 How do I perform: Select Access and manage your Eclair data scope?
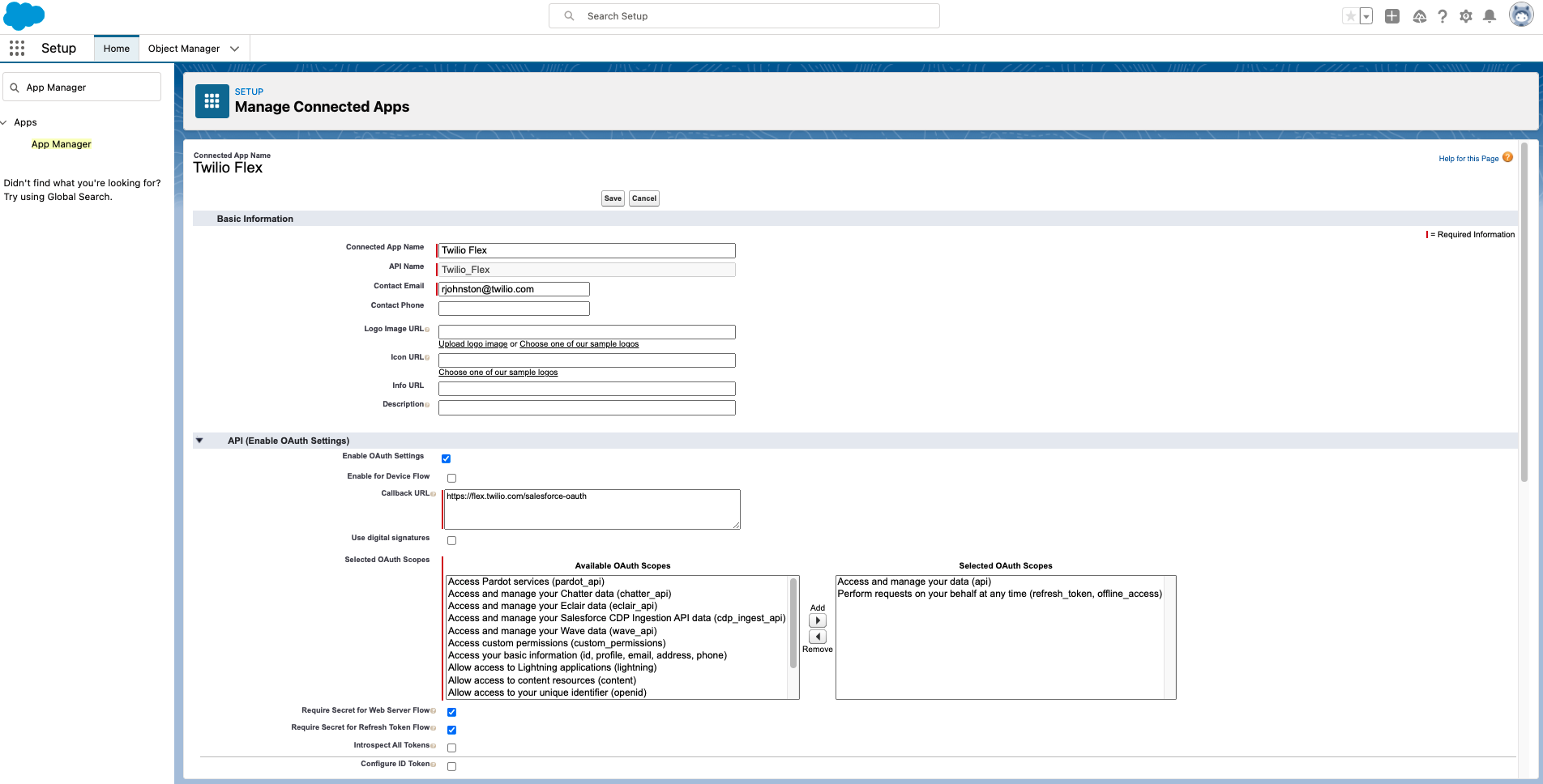point(553,606)
